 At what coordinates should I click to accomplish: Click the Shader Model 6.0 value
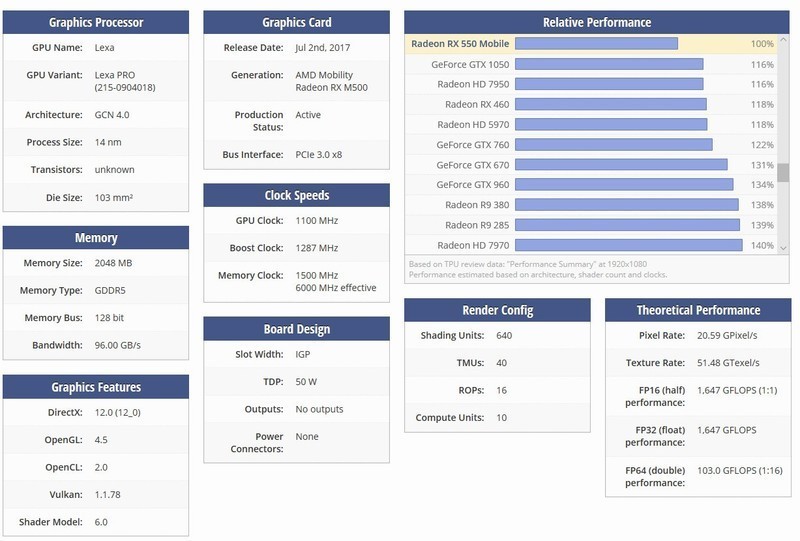[x=101, y=522]
